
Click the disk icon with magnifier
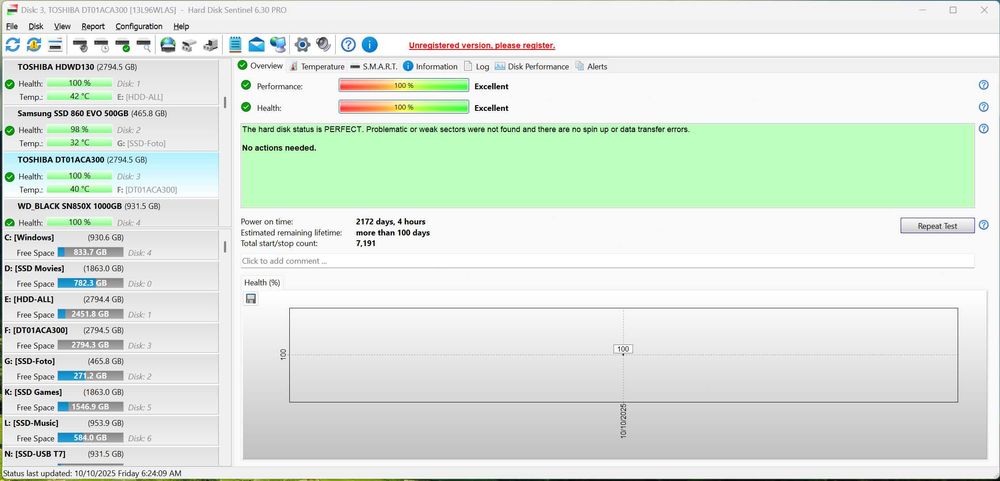(144, 45)
